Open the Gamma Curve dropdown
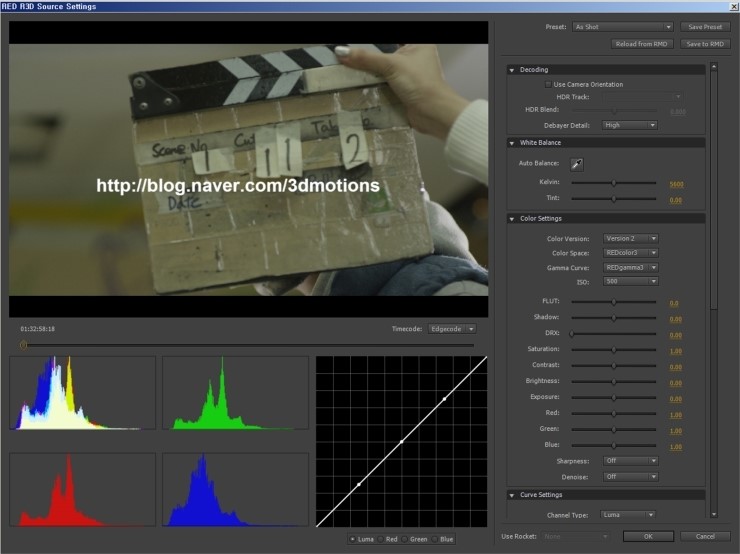The image size is (740, 554). click(x=630, y=268)
